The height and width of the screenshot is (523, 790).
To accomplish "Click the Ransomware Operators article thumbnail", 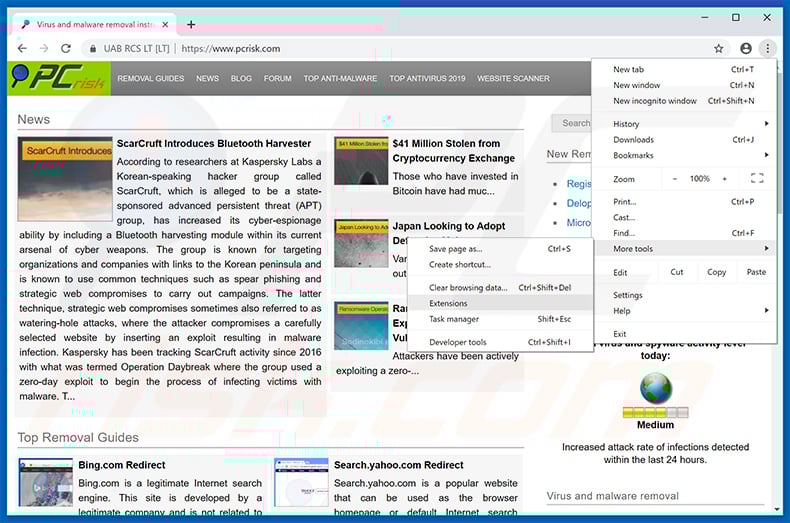I will [361, 326].
